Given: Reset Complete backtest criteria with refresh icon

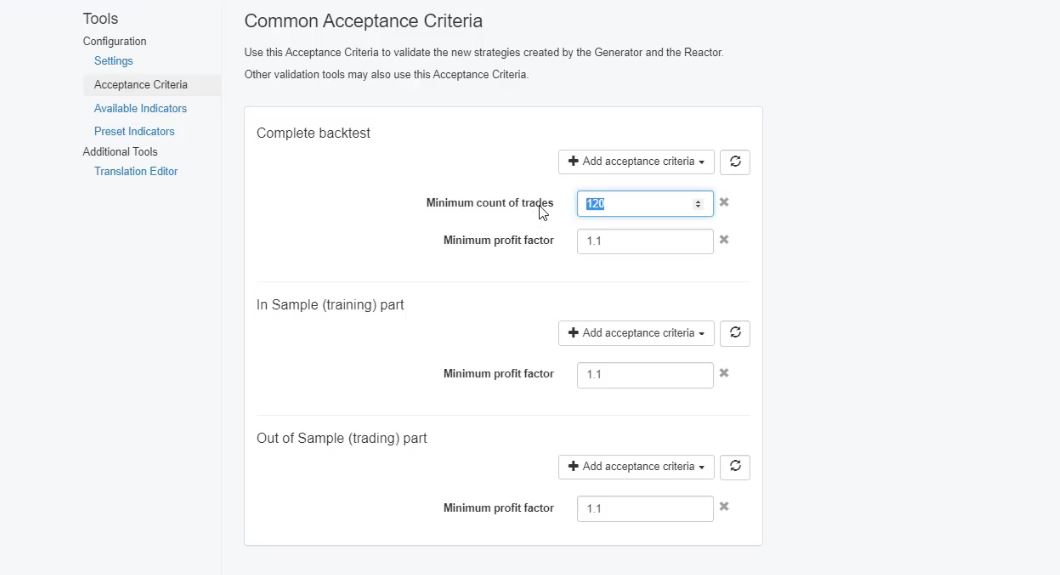Looking at the screenshot, I should [735, 162].
